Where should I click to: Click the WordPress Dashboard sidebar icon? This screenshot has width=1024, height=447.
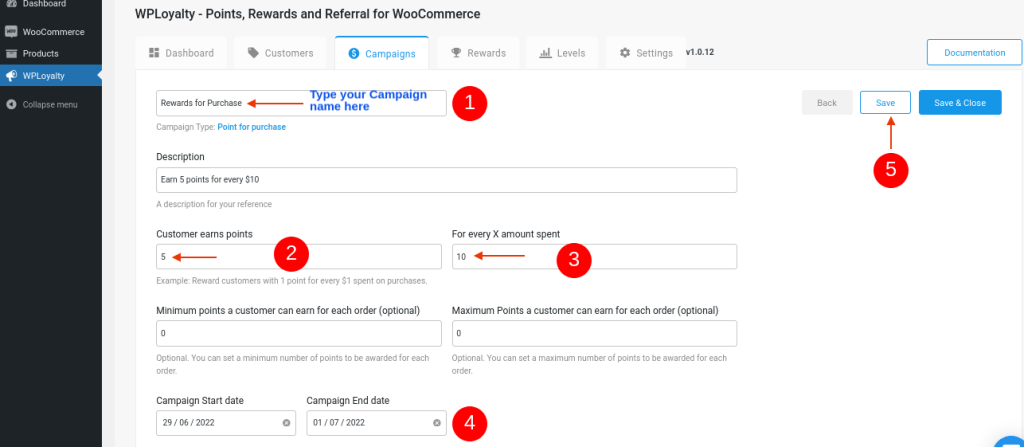[11, 4]
